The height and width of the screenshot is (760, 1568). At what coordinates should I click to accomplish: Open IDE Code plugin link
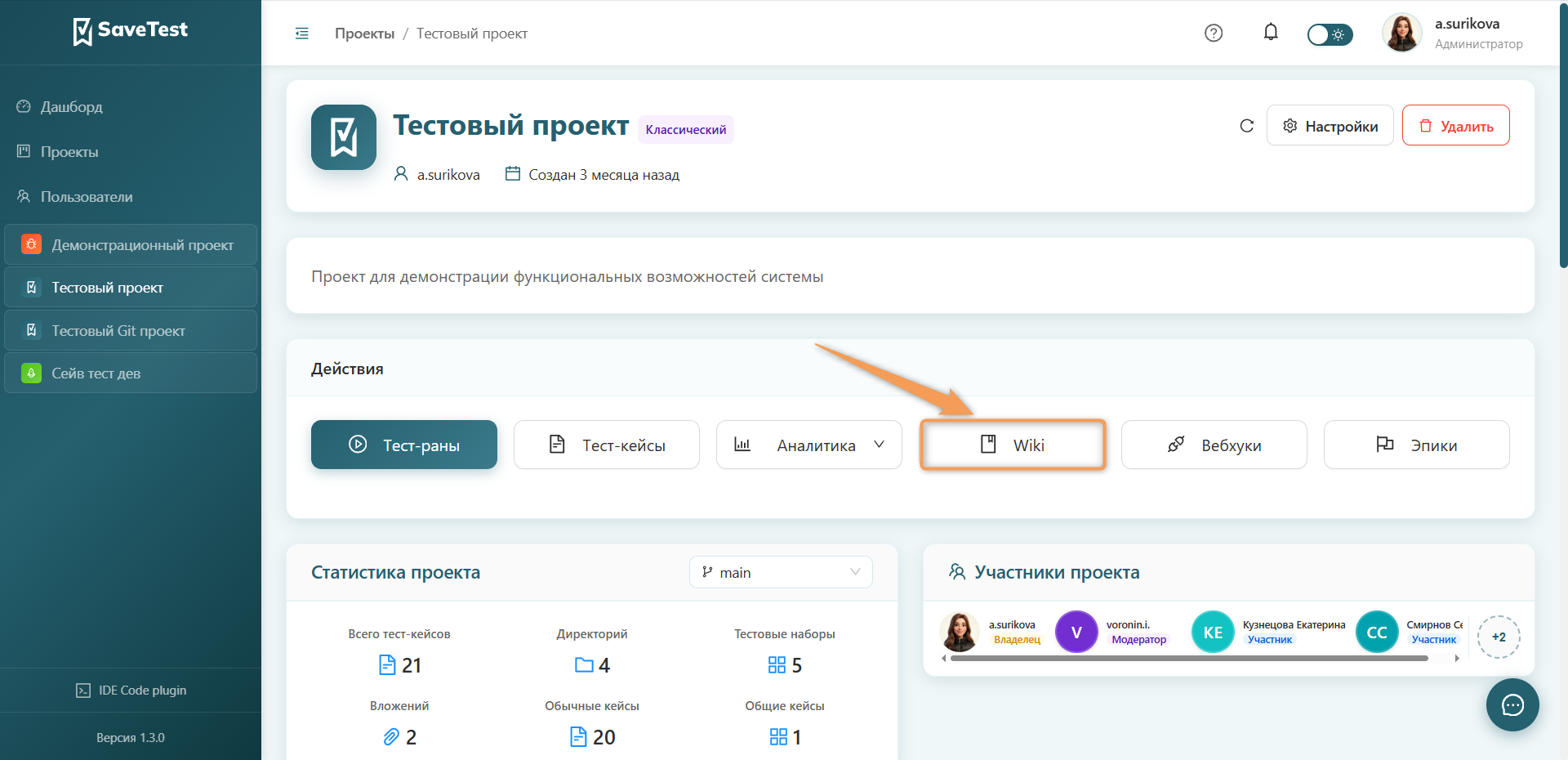point(131,691)
